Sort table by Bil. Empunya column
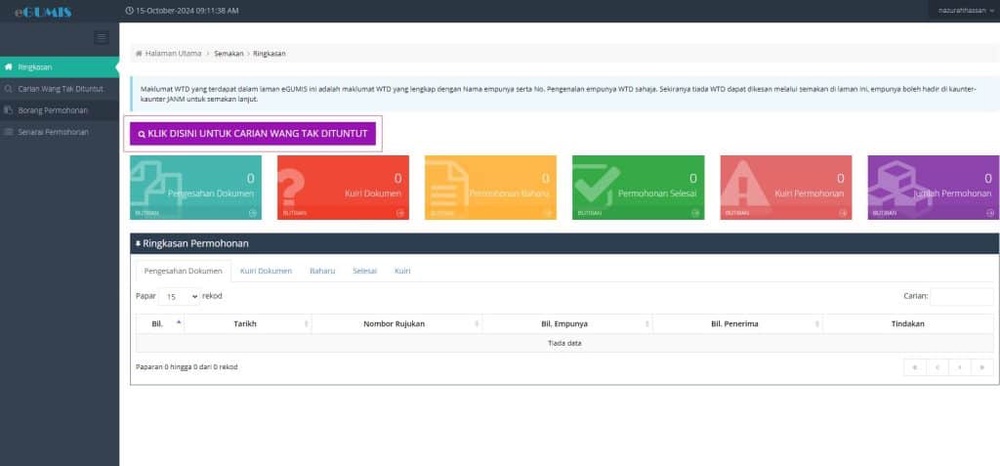The width and height of the screenshot is (1000, 466). (567, 324)
